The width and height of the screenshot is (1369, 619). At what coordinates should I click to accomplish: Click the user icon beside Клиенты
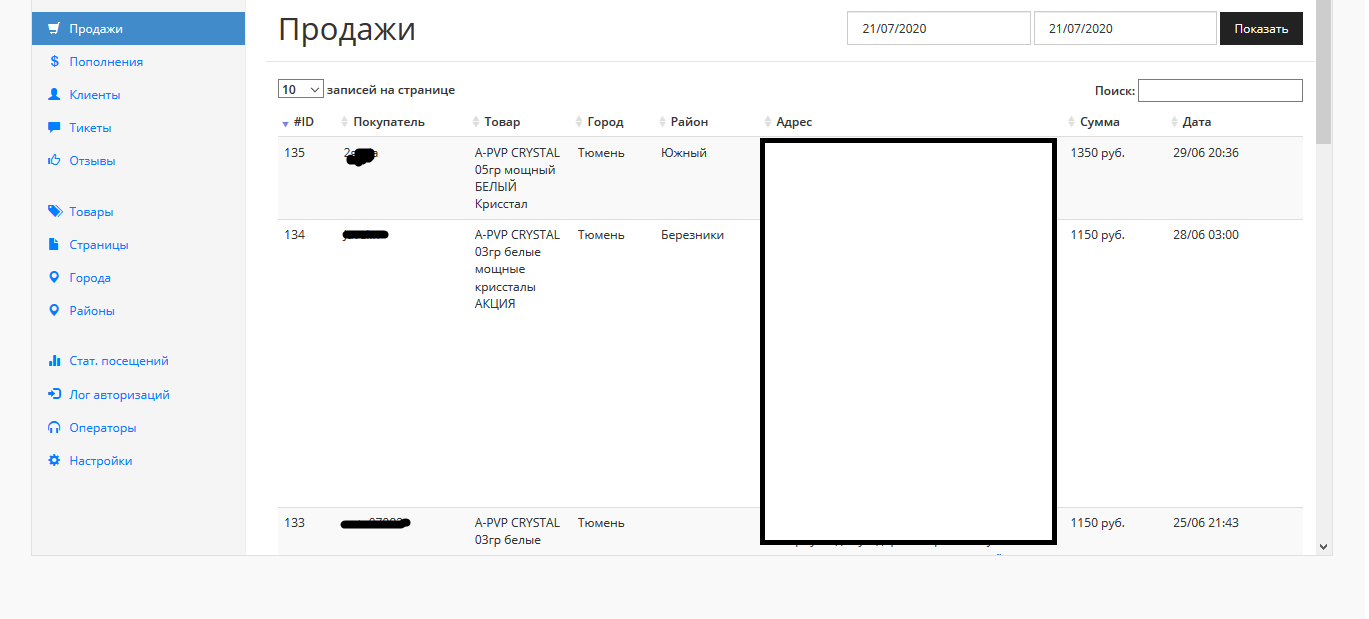click(x=54, y=95)
